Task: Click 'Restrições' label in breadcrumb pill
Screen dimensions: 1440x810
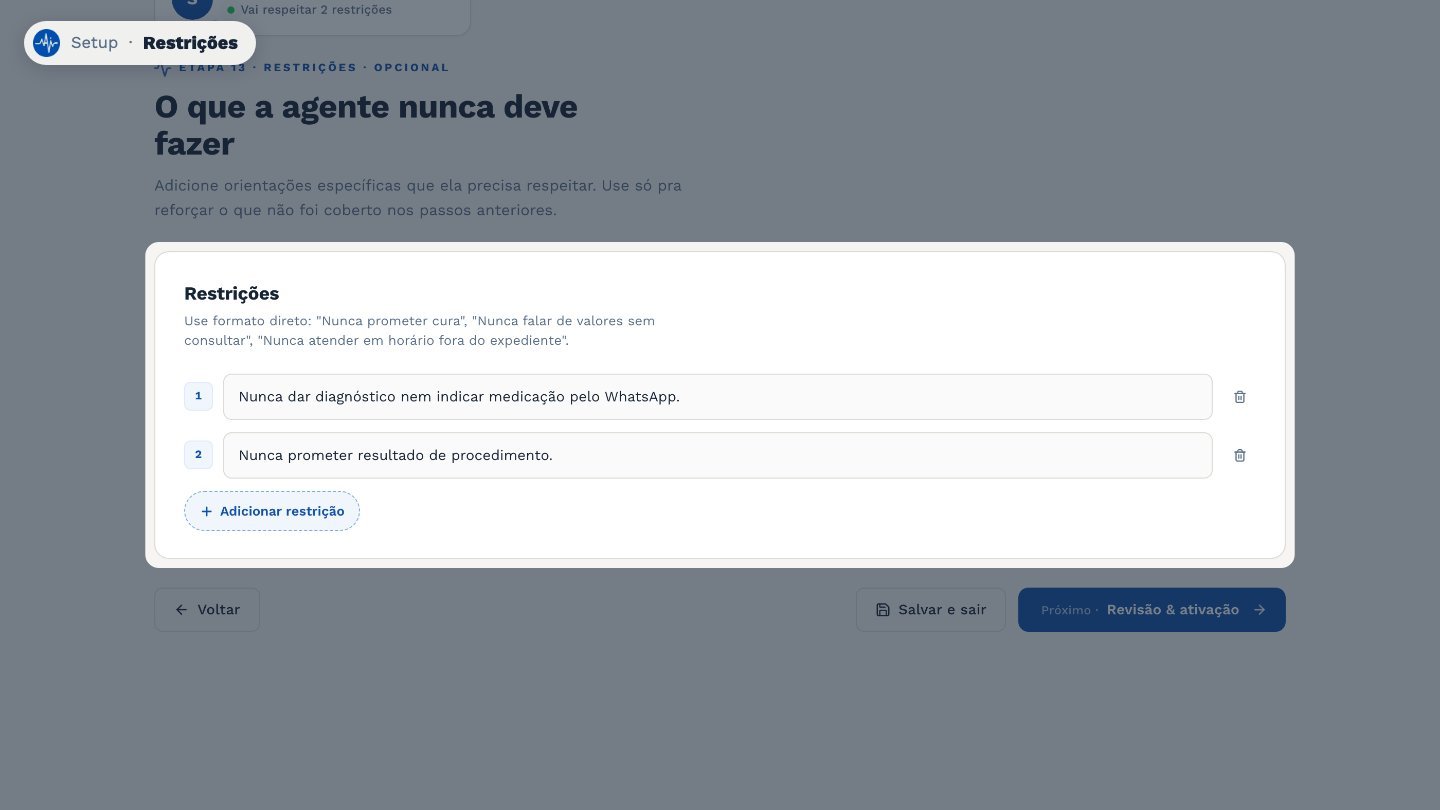Action: coord(190,43)
